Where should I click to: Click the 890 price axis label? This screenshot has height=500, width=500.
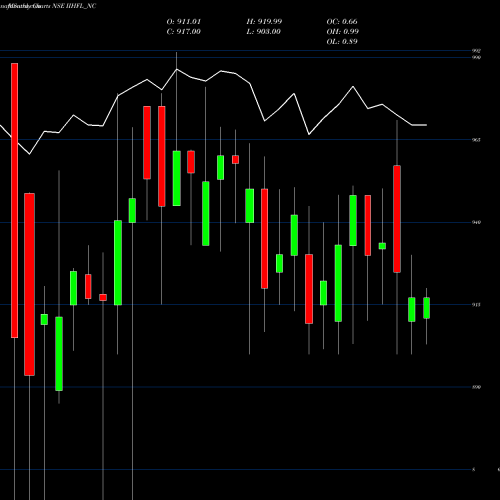(x=476, y=387)
